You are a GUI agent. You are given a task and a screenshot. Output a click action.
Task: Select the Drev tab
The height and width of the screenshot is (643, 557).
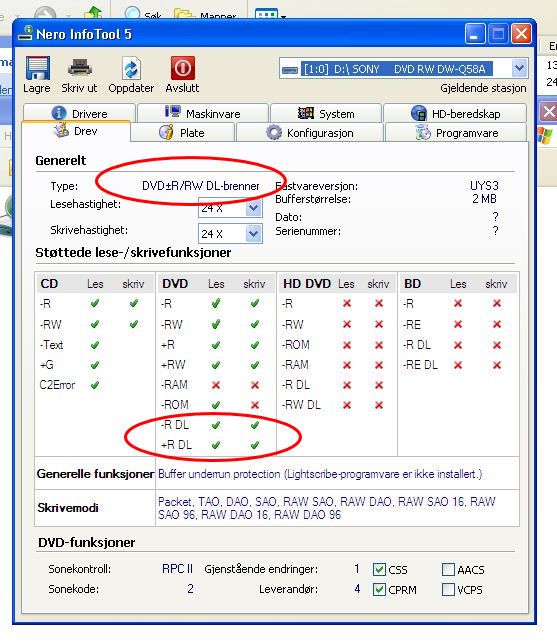pyautogui.click(x=76, y=131)
